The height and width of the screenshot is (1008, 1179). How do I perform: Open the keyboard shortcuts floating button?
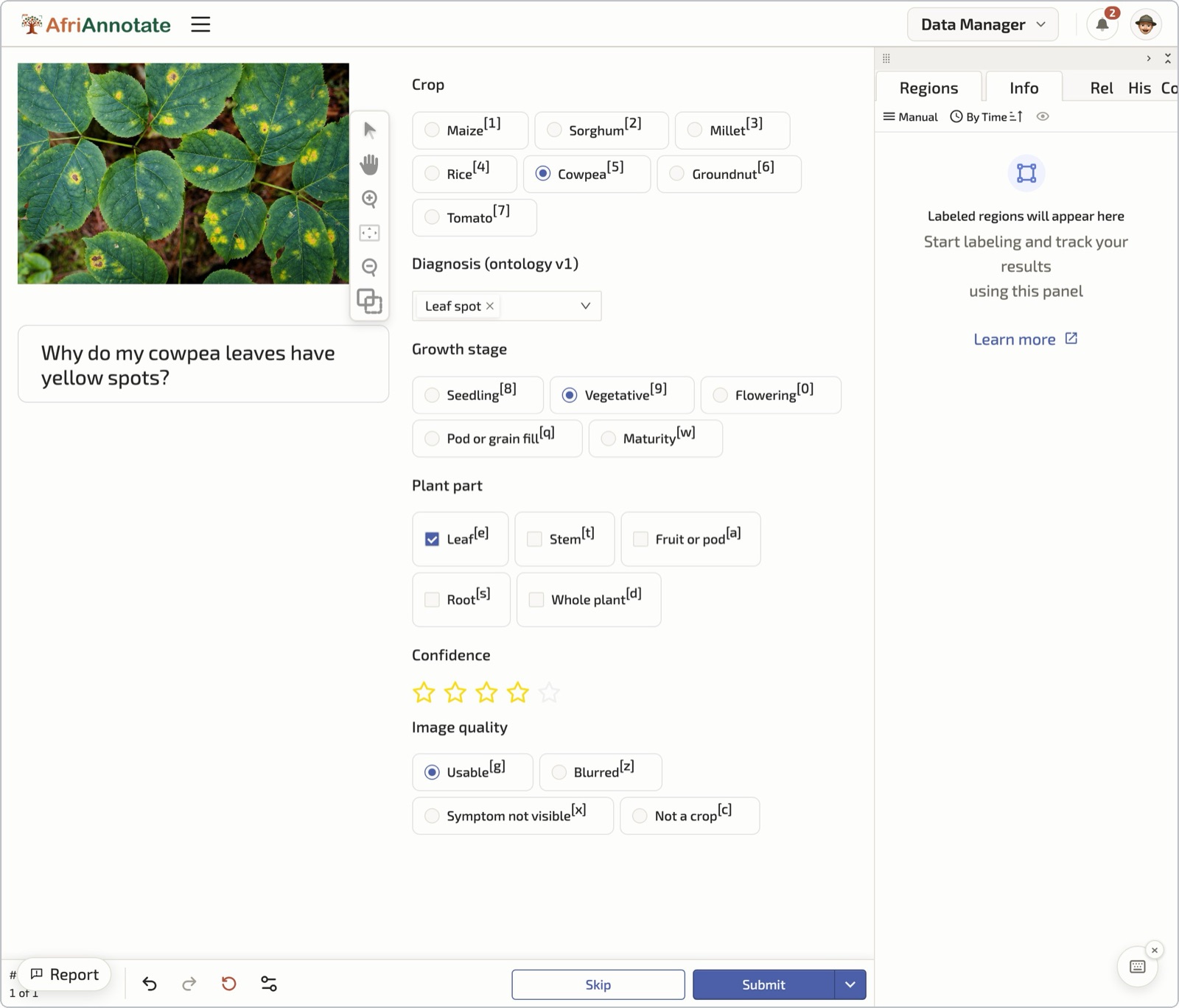[x=1137, y=967]
